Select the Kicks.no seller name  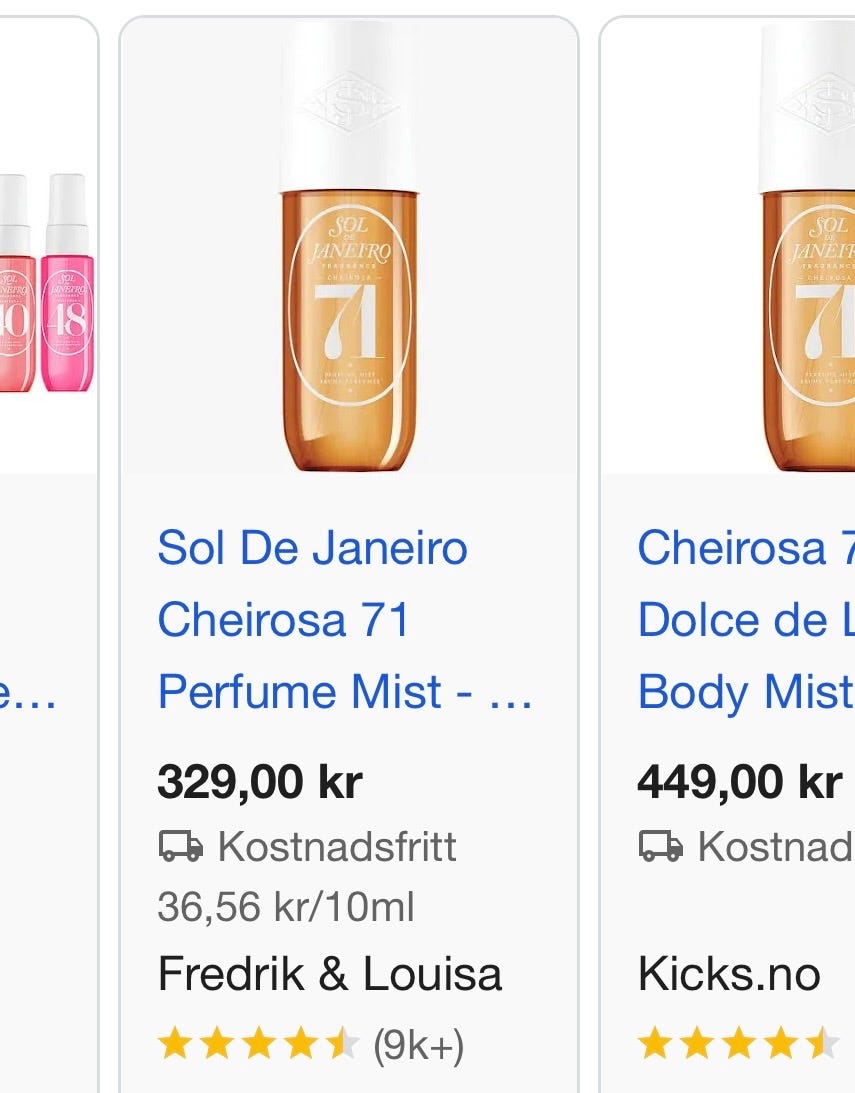pos(729,974)
